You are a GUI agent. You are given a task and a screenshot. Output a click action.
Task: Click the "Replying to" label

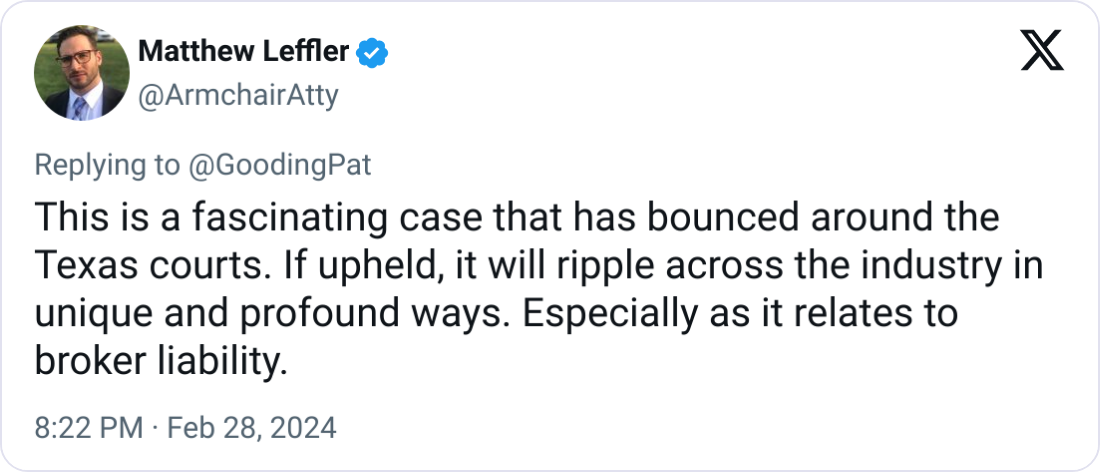click(x=106, y=165)
